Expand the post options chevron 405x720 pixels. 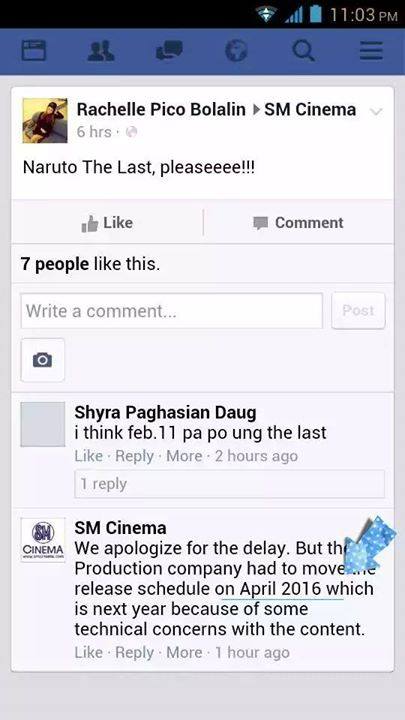pos(376,112)
